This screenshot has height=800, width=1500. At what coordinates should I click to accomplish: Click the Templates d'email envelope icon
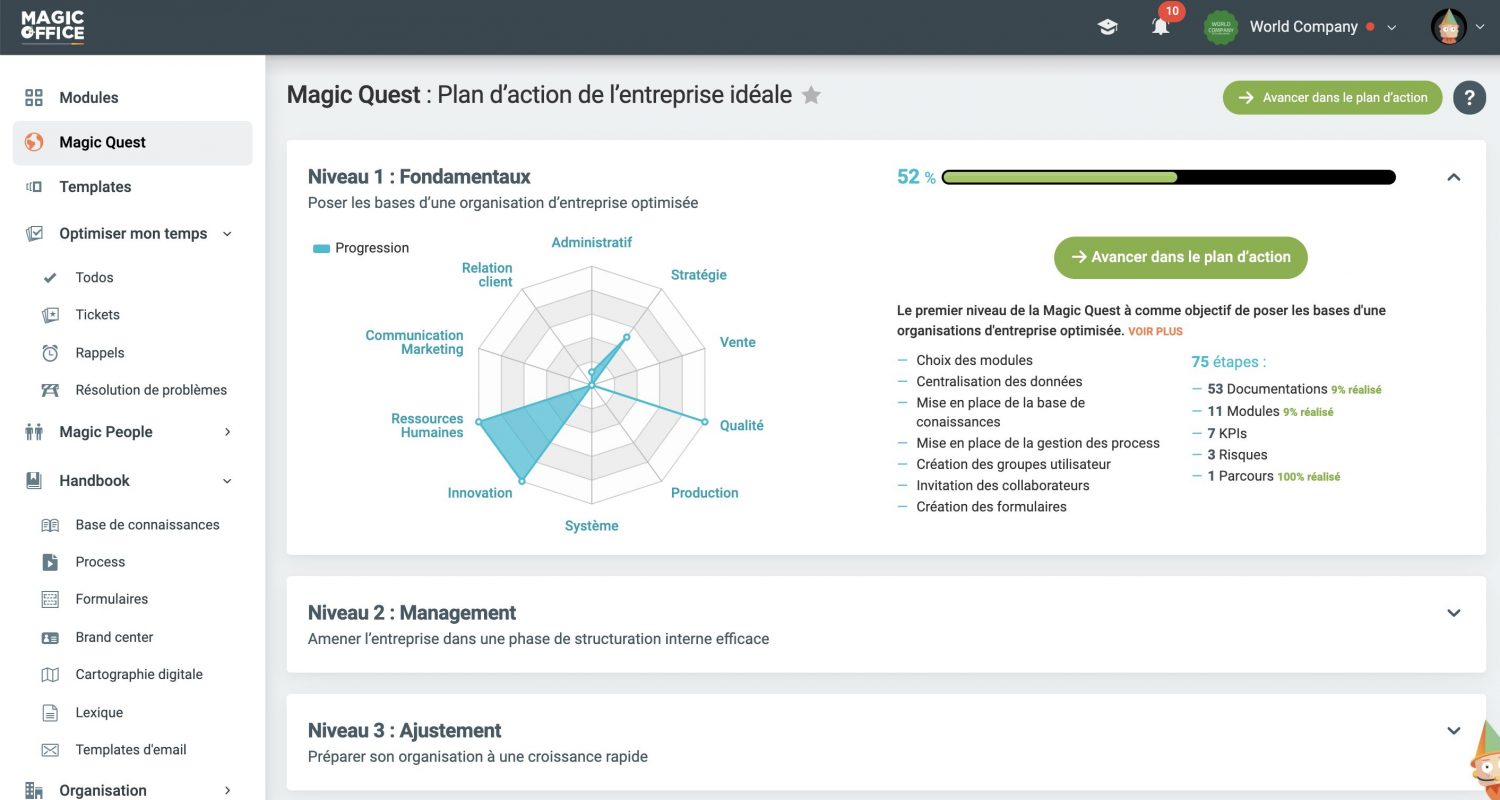pyautogui.click(x=50, y=750)
